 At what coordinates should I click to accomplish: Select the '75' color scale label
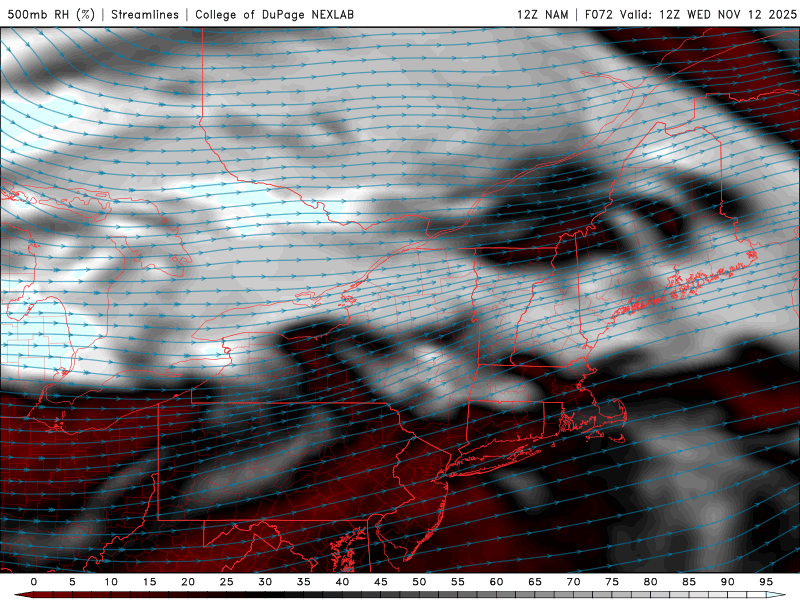point(612,582)
